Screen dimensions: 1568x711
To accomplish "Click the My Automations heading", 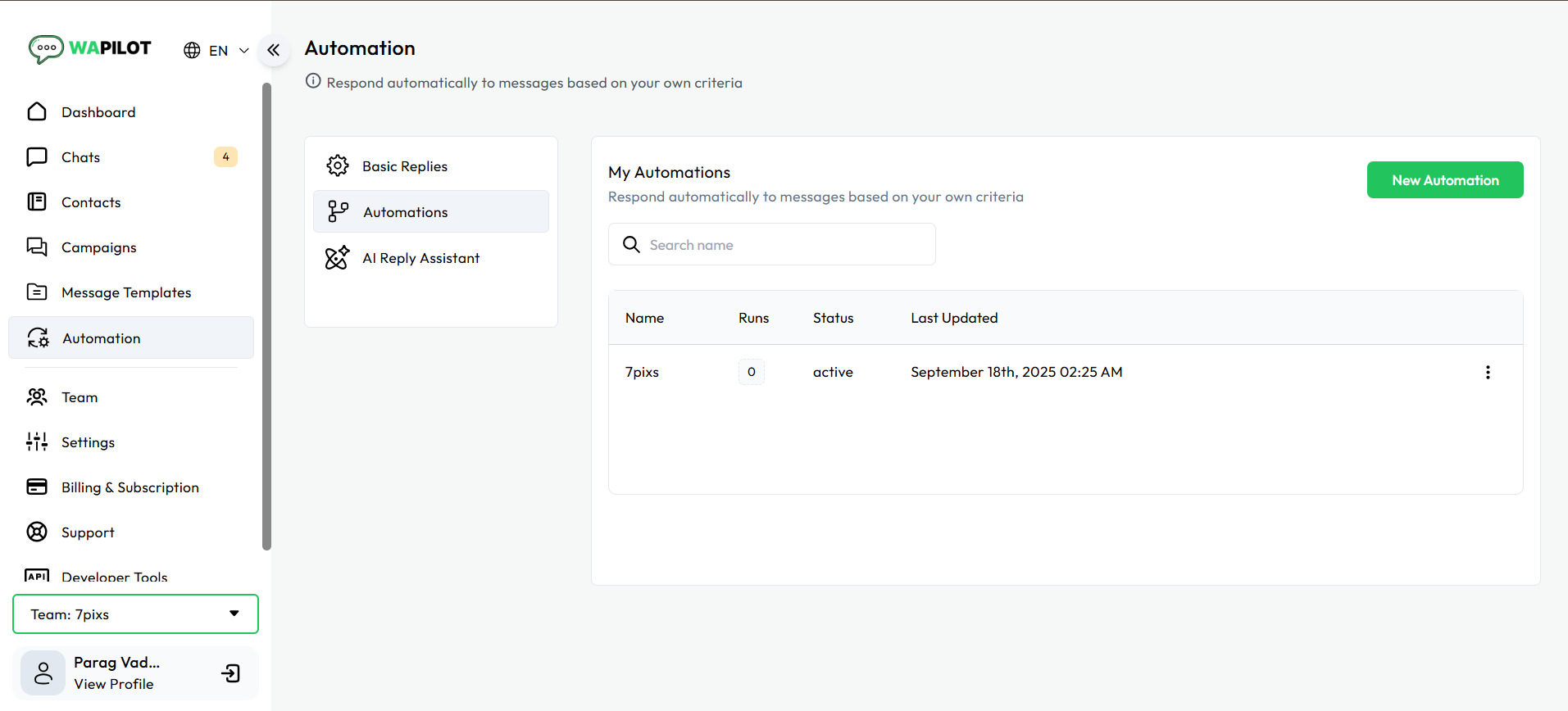I will tap(669, 172).
